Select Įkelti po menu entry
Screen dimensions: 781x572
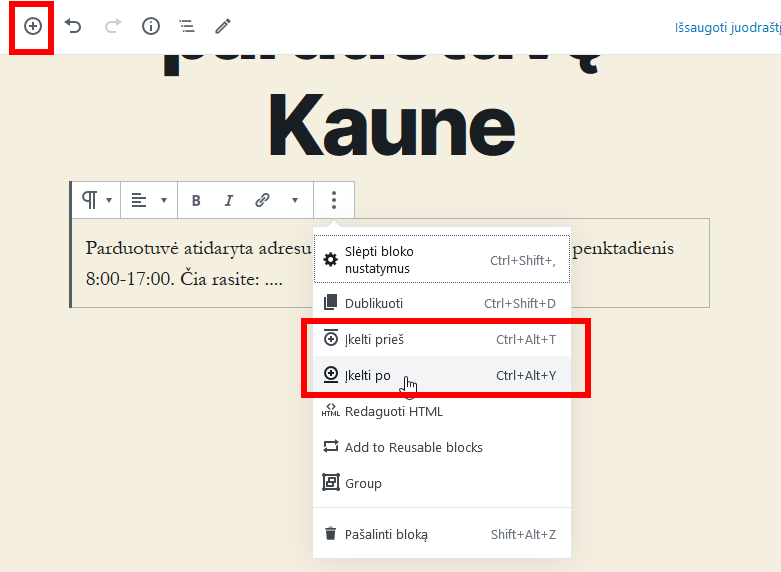click(x=442, y=375)
